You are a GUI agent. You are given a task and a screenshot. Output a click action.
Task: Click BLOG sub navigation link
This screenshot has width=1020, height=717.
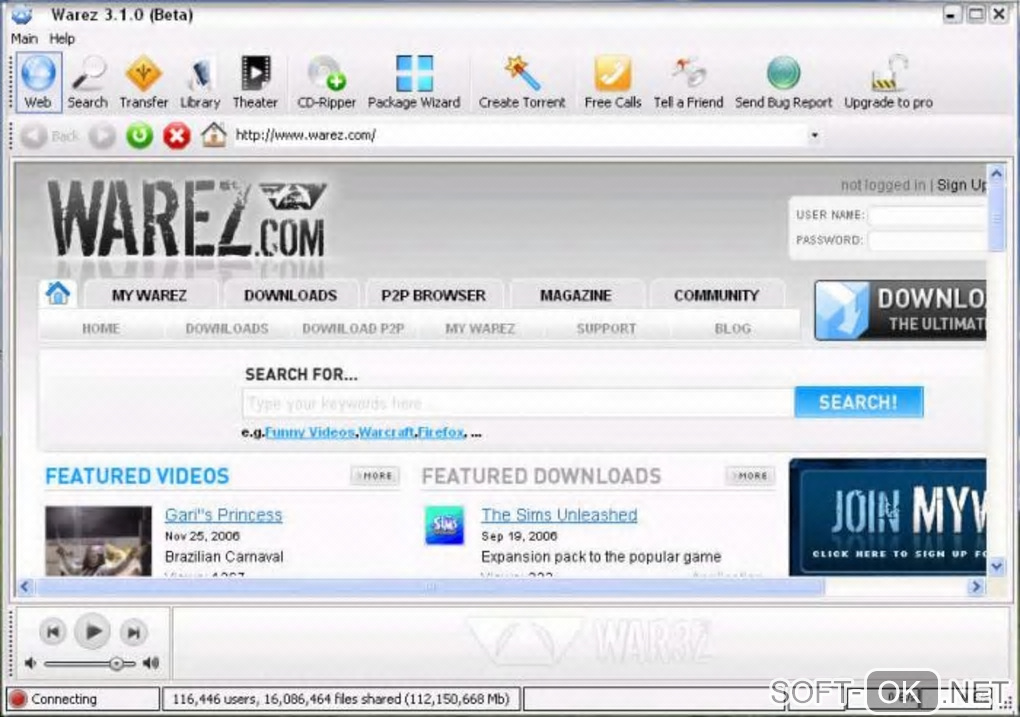click(x=732, y=329)
